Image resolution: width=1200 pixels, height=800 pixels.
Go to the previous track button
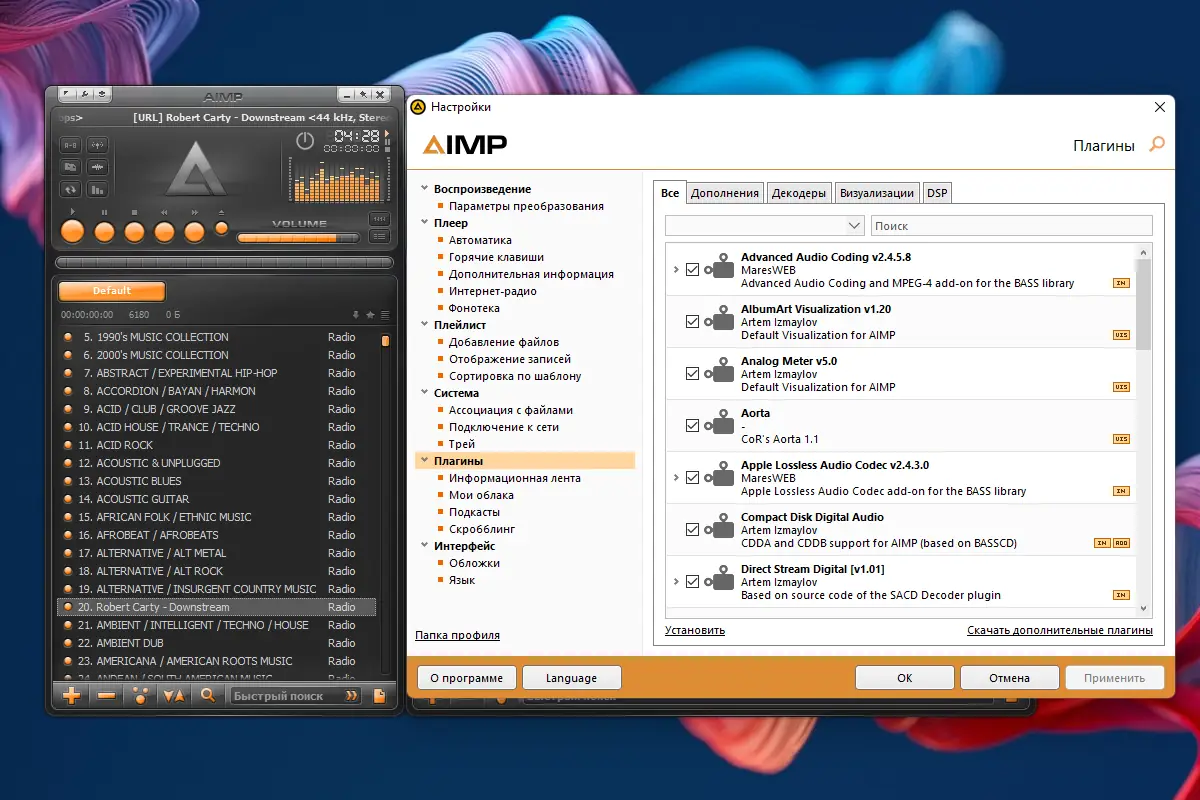pos(164,232)
